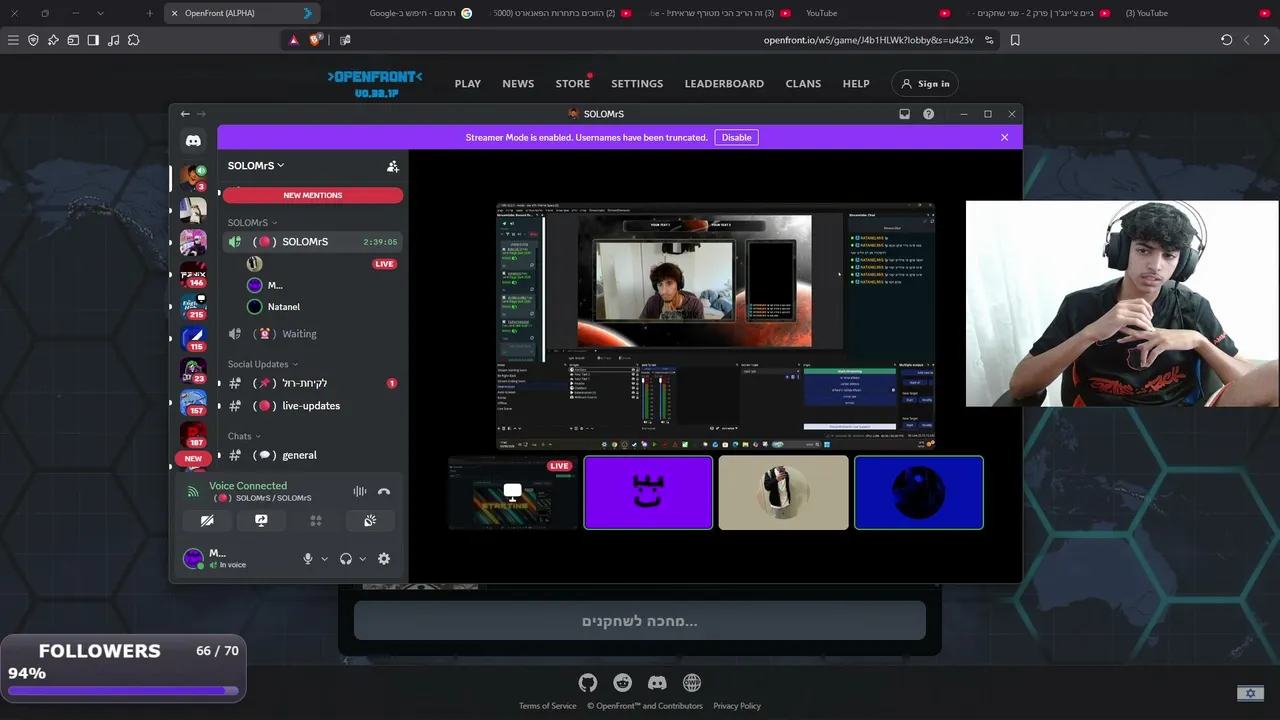The image size is (1280, 720).
Task: Open the browser sidebar panel icon
Action: (x=93, y=40)
